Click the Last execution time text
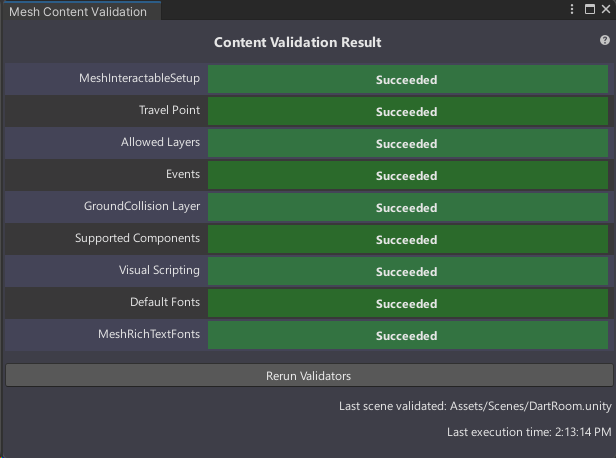Image resolution: width=616 pixels, height=458 pixels. point(529,432)
